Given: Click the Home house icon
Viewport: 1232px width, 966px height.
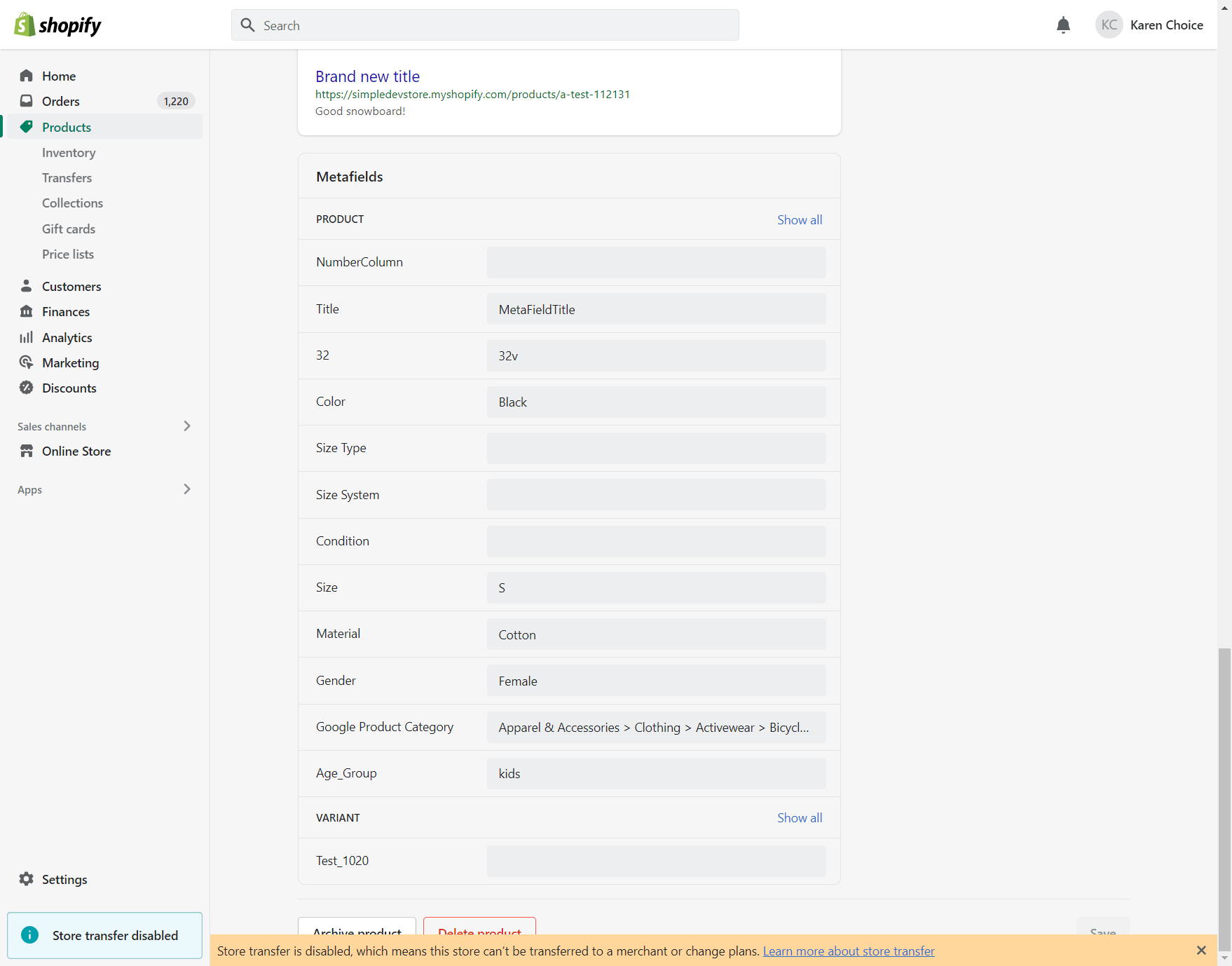Looking at the screenshot, I should coord(27,76).
